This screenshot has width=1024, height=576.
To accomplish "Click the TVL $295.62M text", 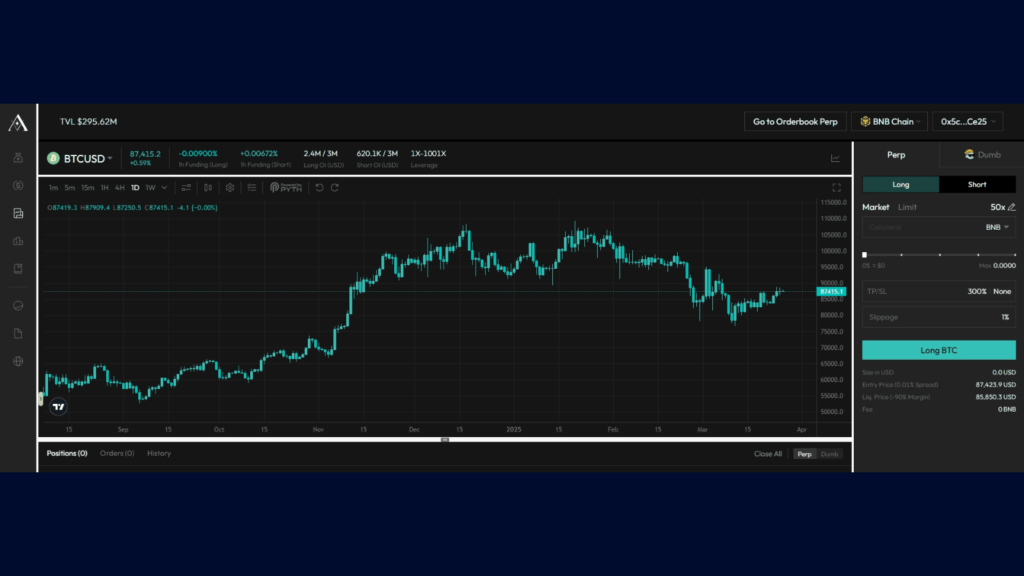I will point(89,121).
